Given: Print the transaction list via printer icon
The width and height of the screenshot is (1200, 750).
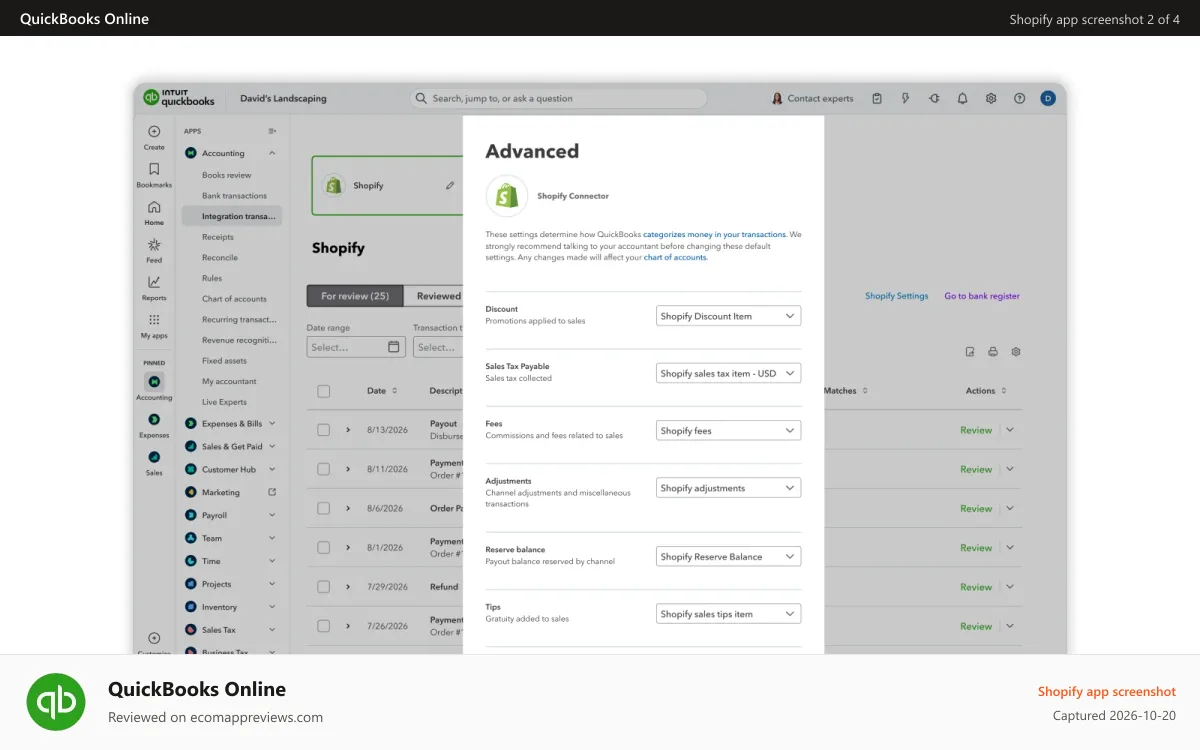Looking at the screenshot, I should [993, 352].
